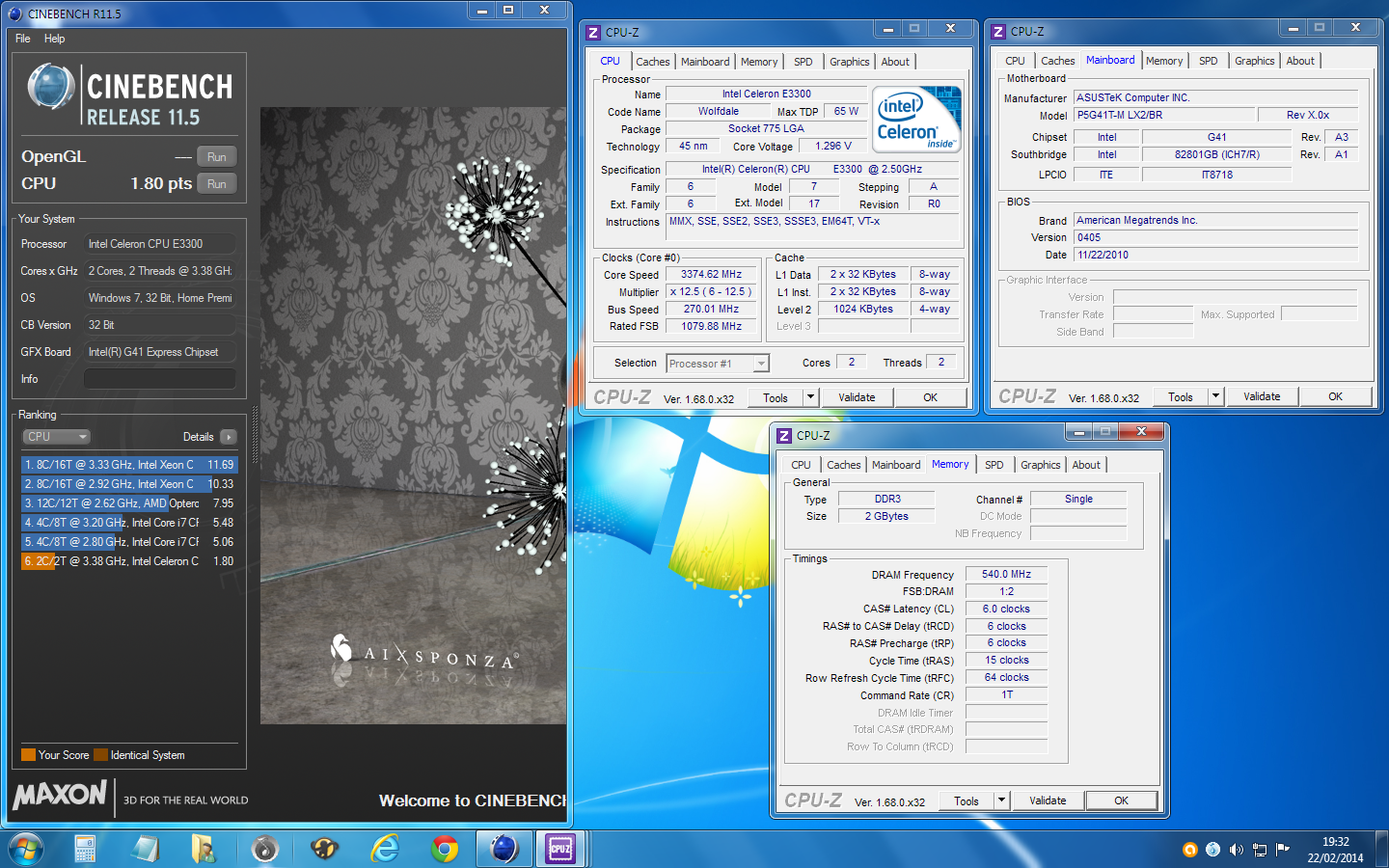Click the black-and-yellow round taskbar icon

point(324,849)
